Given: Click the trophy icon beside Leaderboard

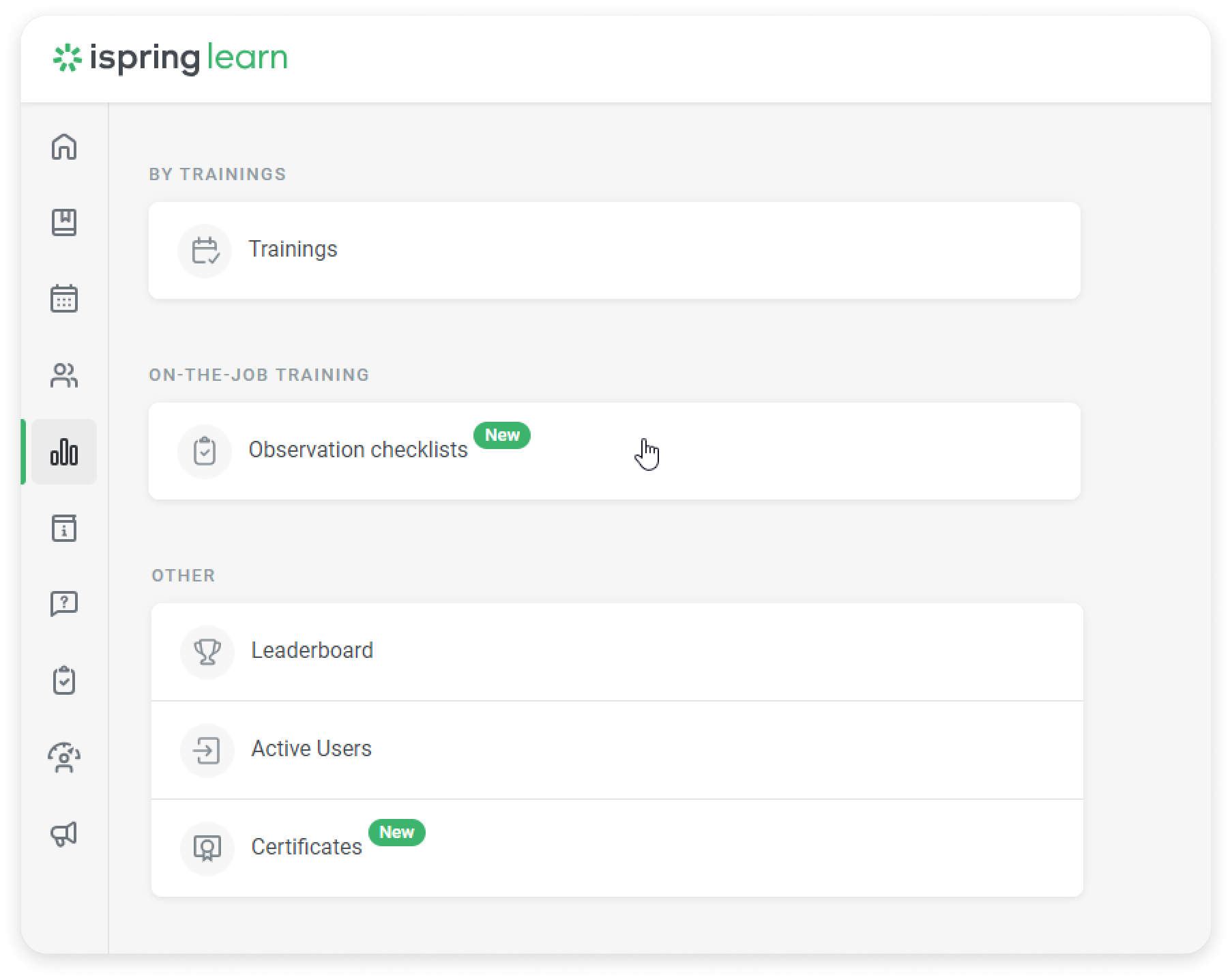Looking at the screenshot, I should (206, 652).
